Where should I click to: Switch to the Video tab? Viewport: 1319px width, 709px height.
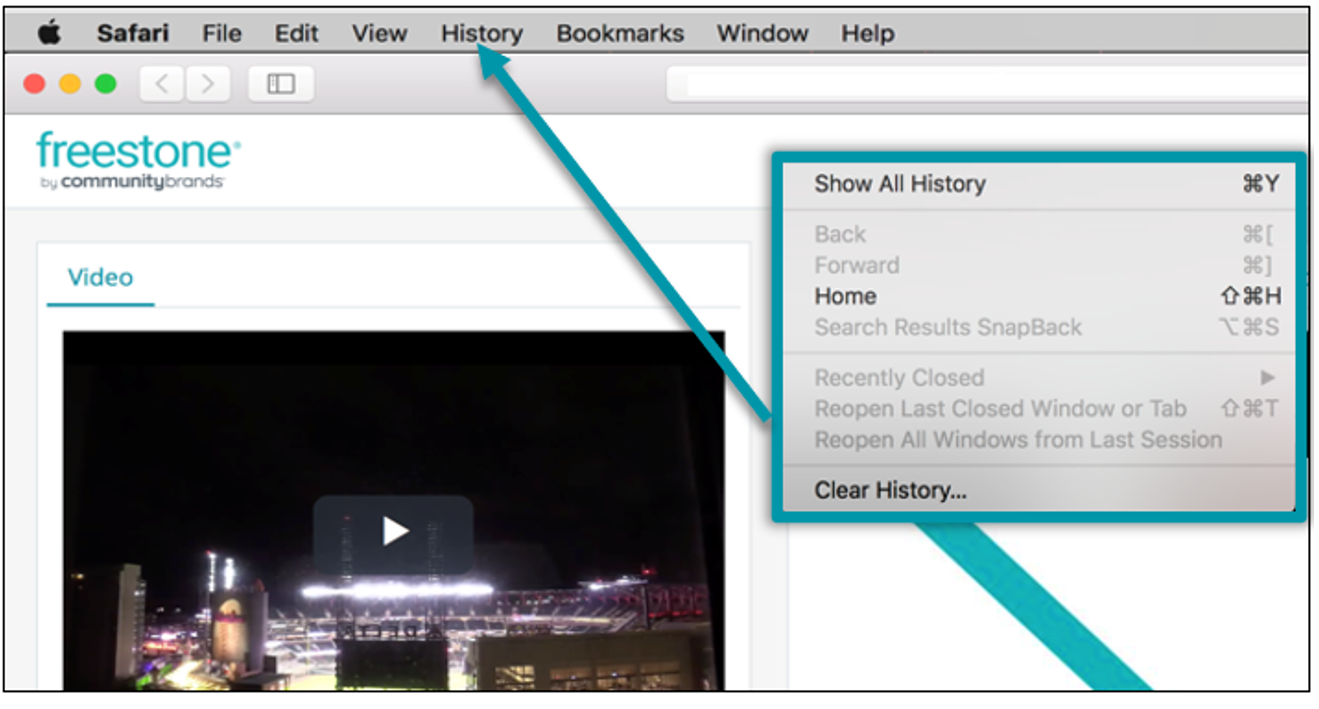coord(100,277)
